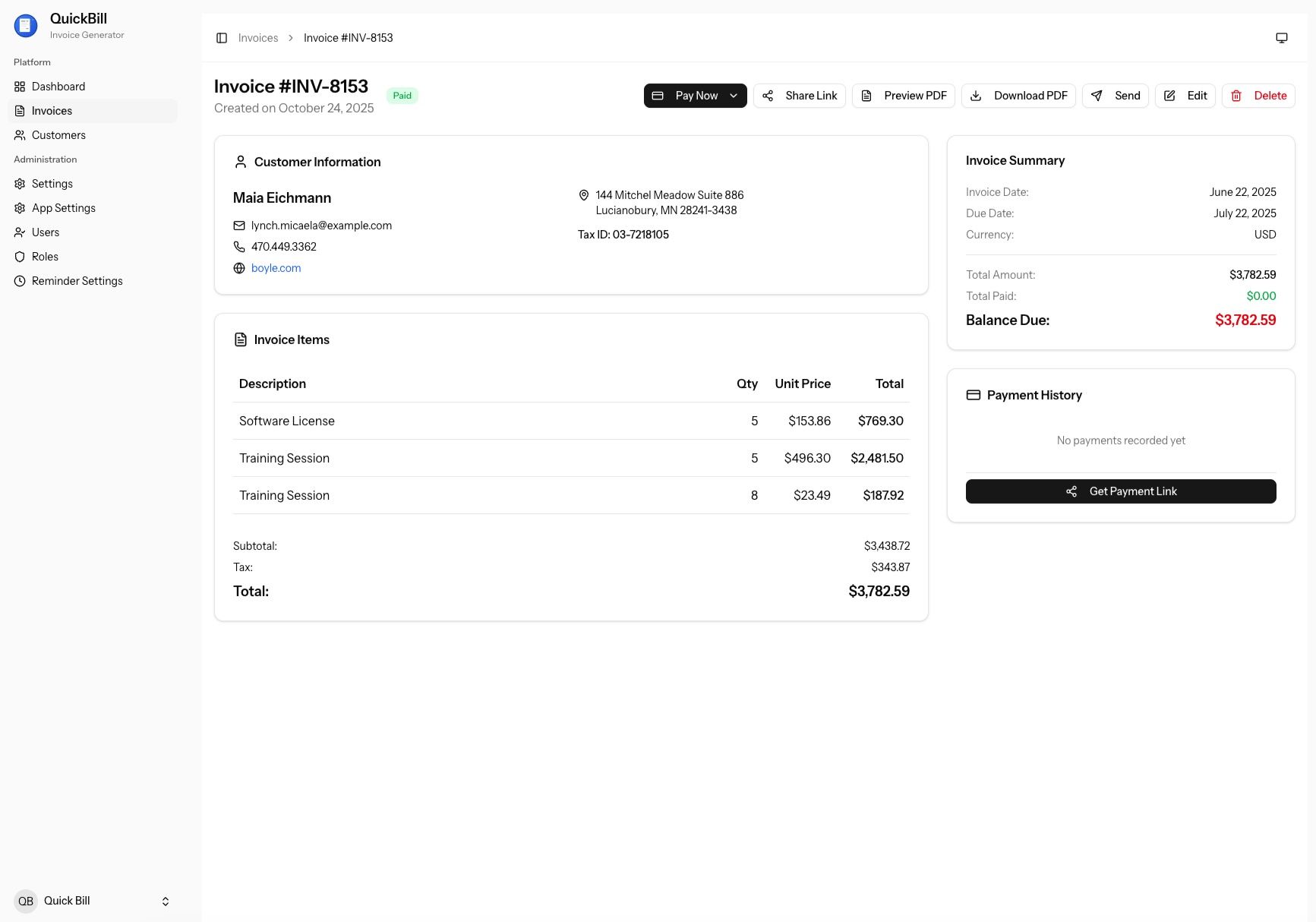
Task: Click the Share Link button
Action: [x=799, y=96]
